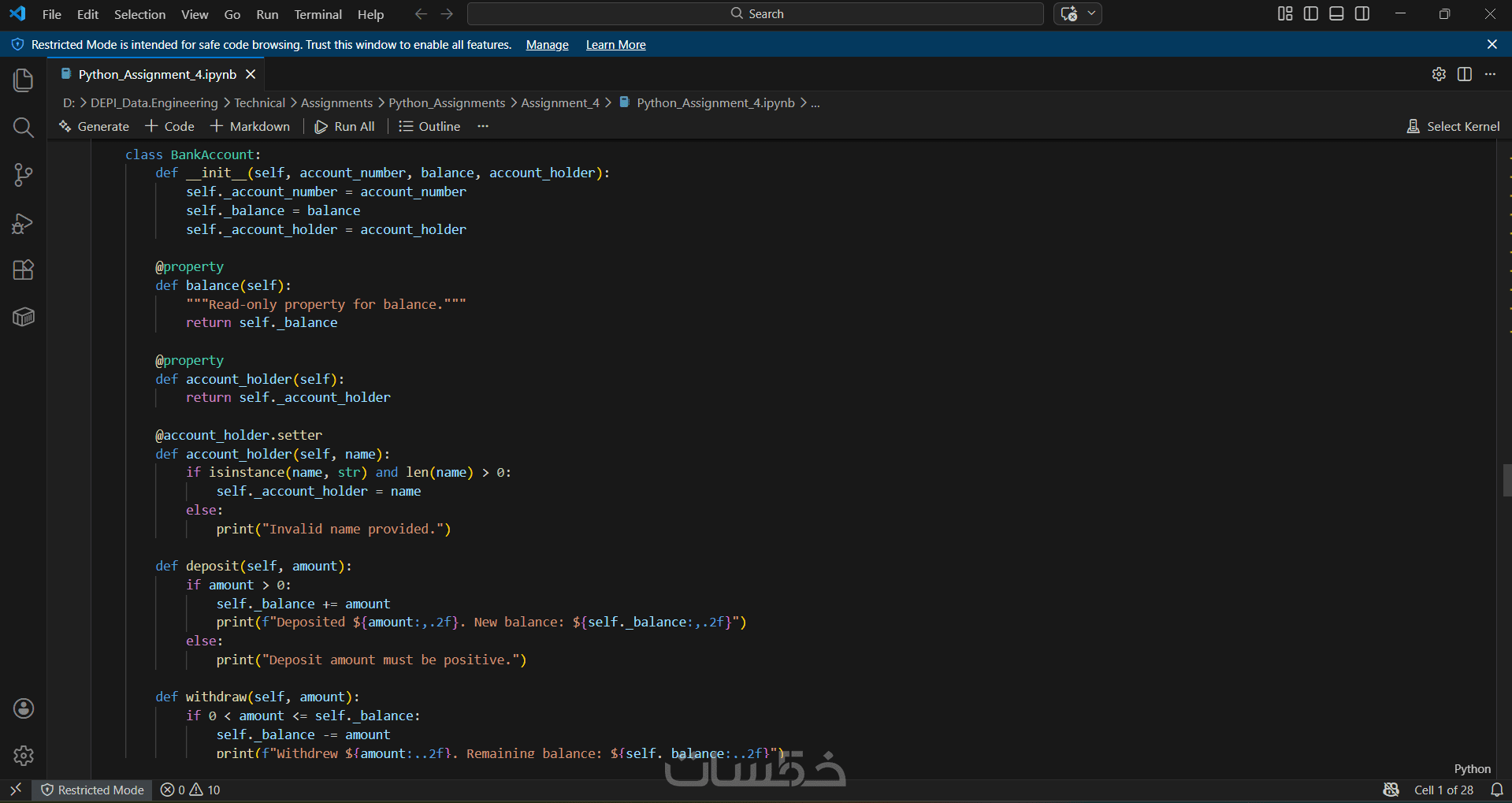Open the Run menu
The width and height of the screenshot is (1512, 803).
click(267, 14)
